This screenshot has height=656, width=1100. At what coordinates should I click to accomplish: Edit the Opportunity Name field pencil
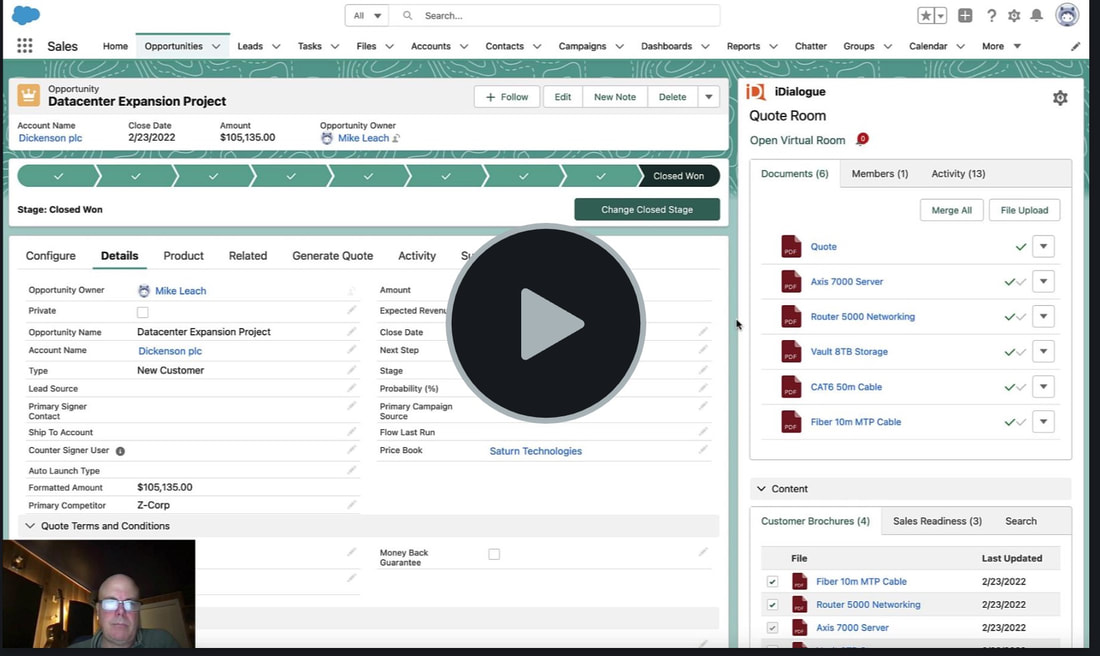pyautogui.click(x=351, y=331)
